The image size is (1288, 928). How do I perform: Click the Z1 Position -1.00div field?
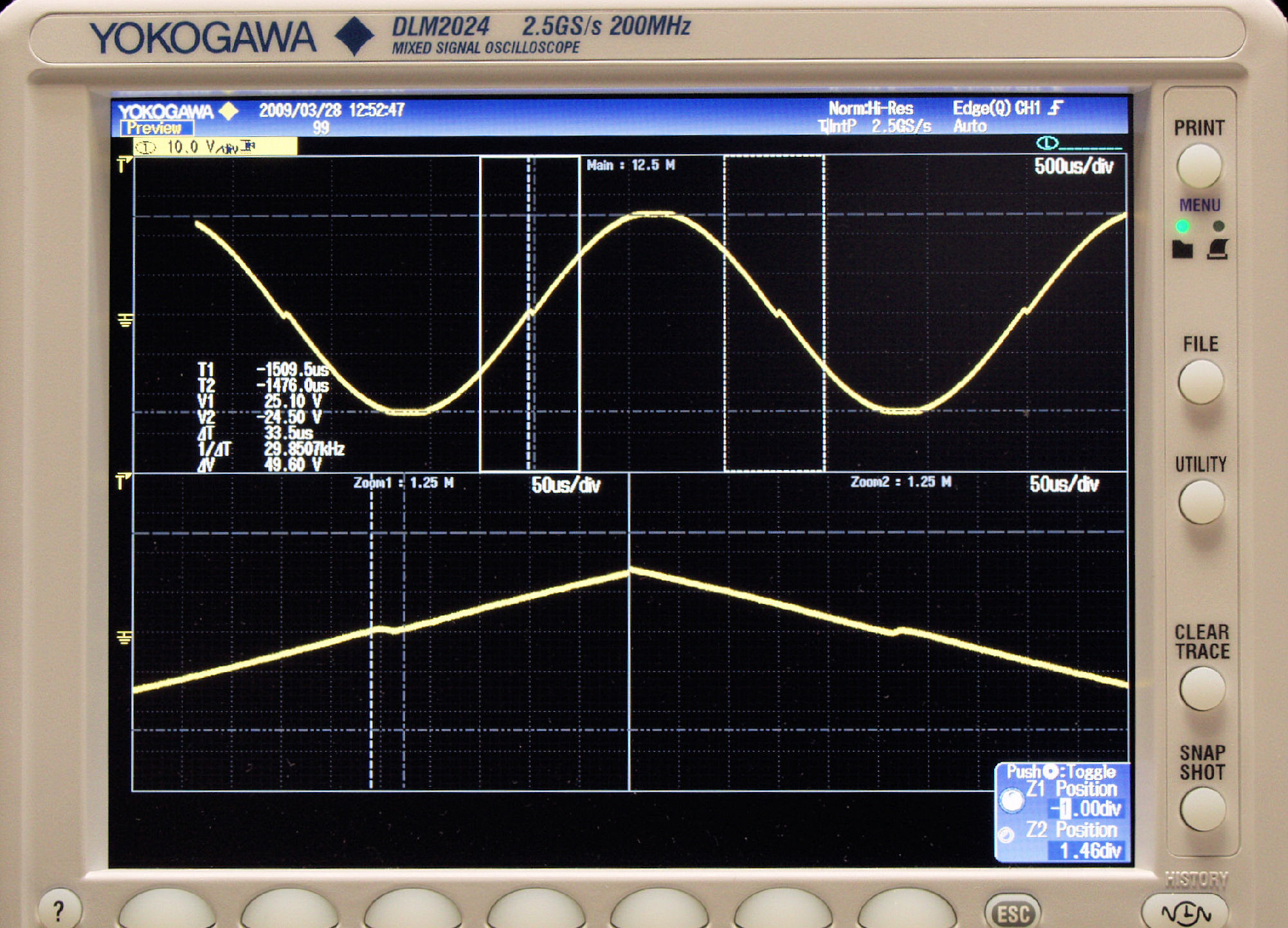click(1085, 808)
